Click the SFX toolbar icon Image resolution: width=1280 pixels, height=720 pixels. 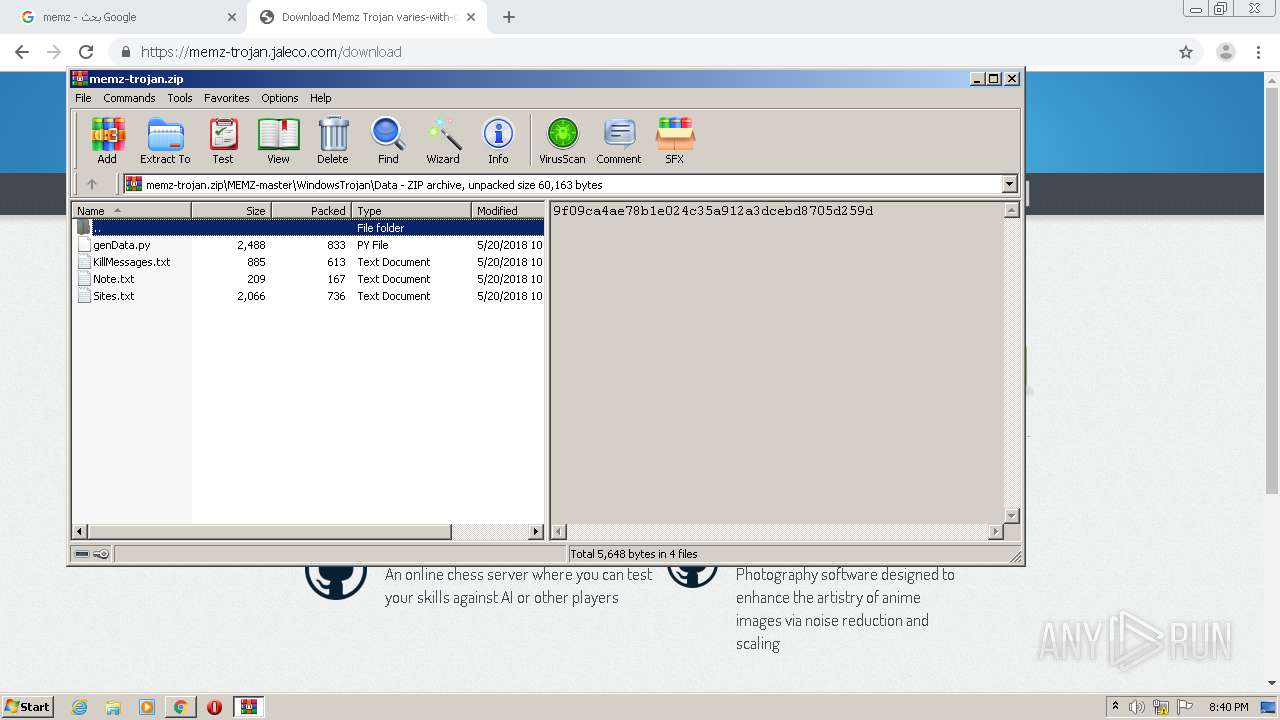coord(675,140)
